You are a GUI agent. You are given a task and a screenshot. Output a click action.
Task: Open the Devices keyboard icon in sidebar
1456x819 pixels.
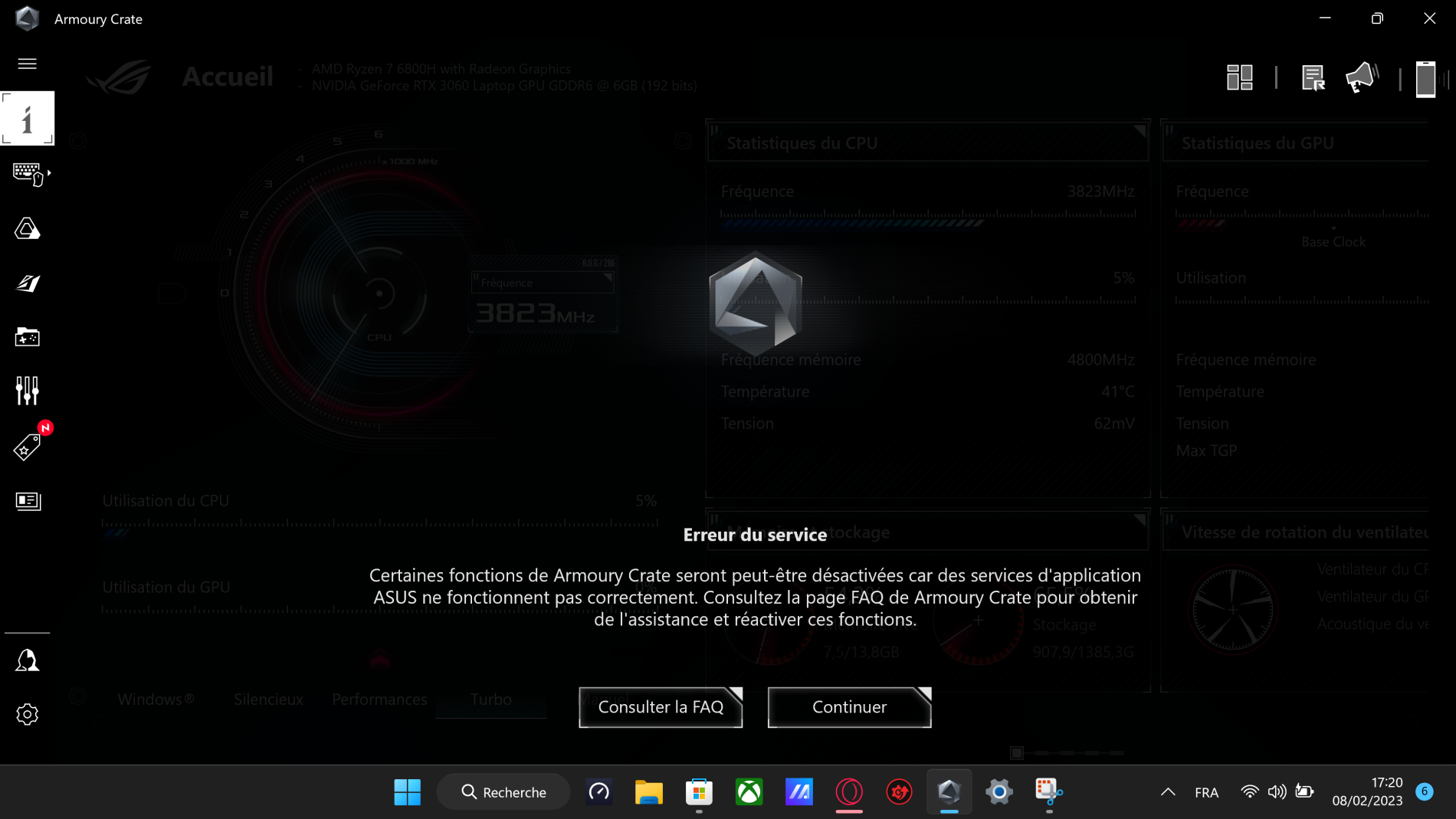28,174
